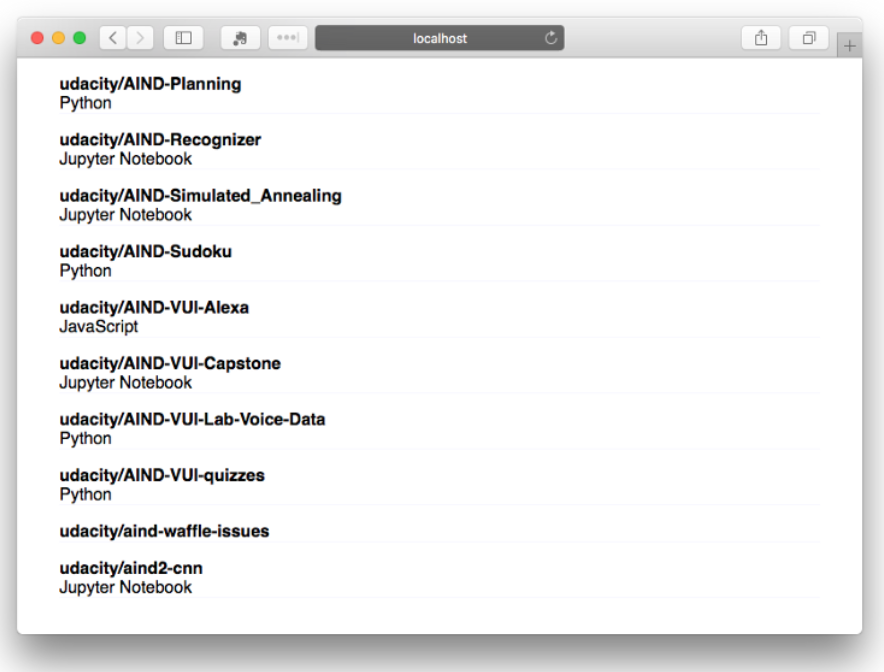884x672 pixels.
Task: Click Jupyter Notebook under aind2-cnn
Action: tap(126, 587)
